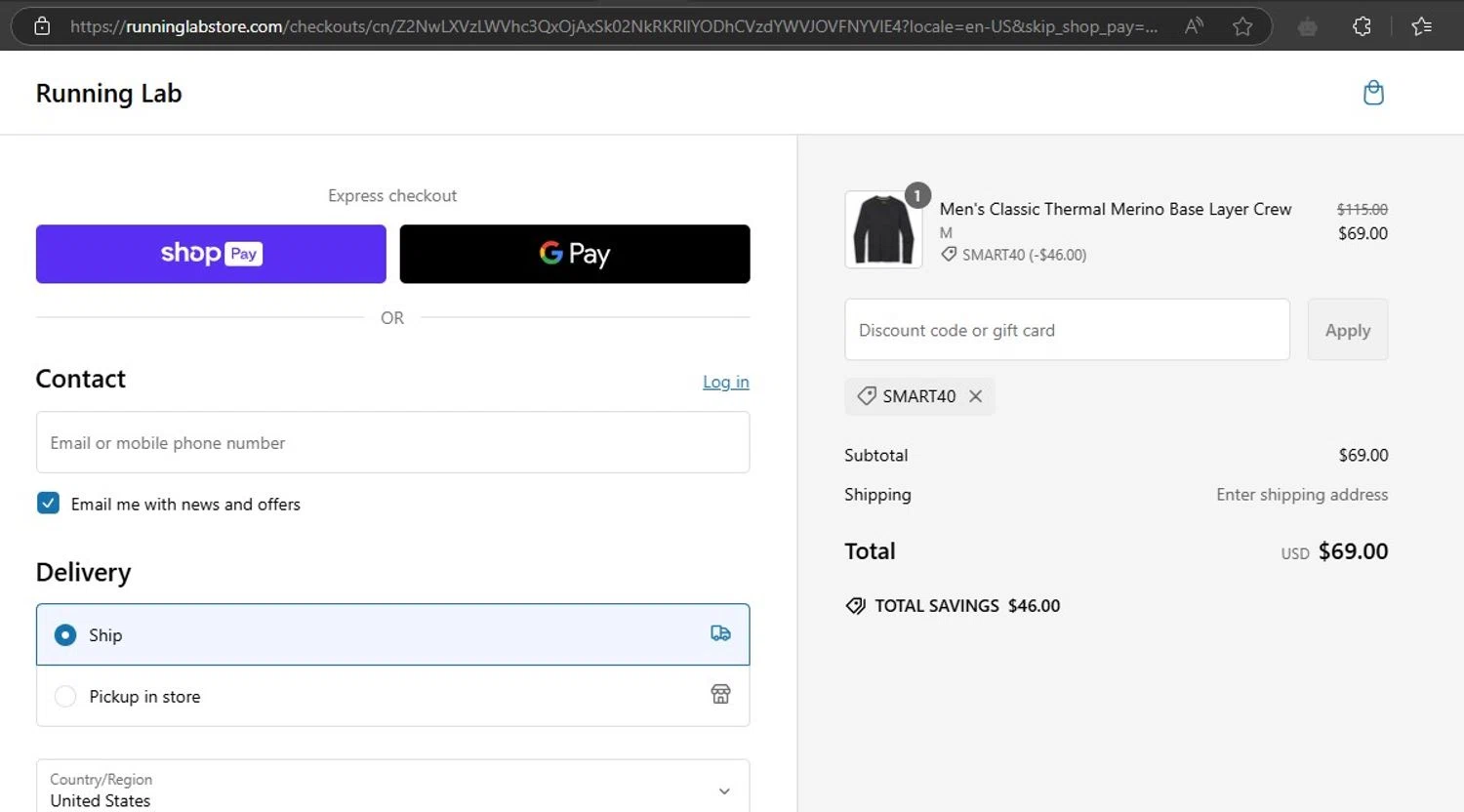Click the store icon in Pickup row
This screenshot has width=1464, height=812.
click(x=720, y=694)
